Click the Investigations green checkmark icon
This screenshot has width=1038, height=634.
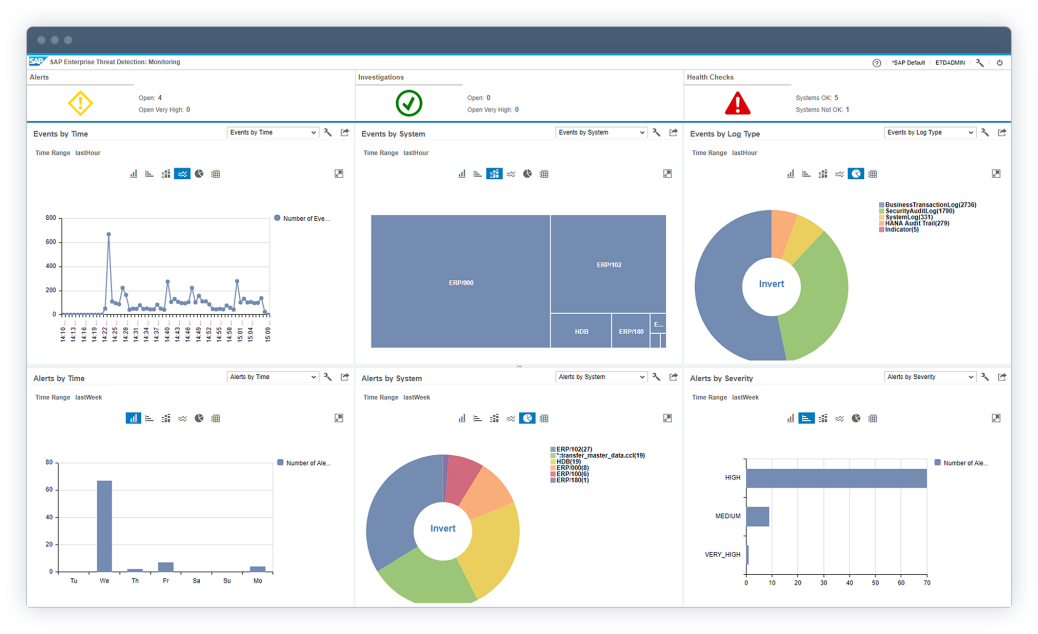coord(408,103)
